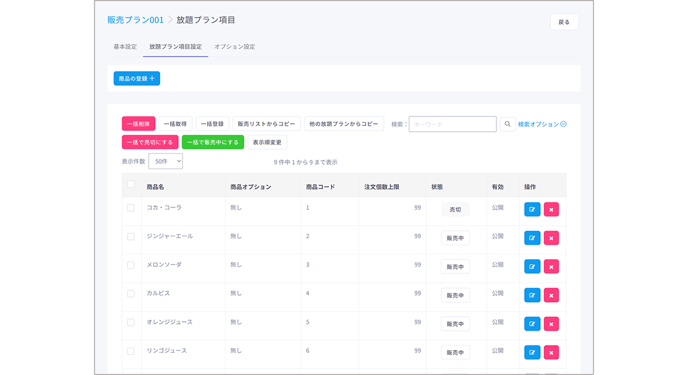Viewport: 688px width, 375px height.
Task: Click 他の放題プランからコピー button
Action: coord(344,124)
